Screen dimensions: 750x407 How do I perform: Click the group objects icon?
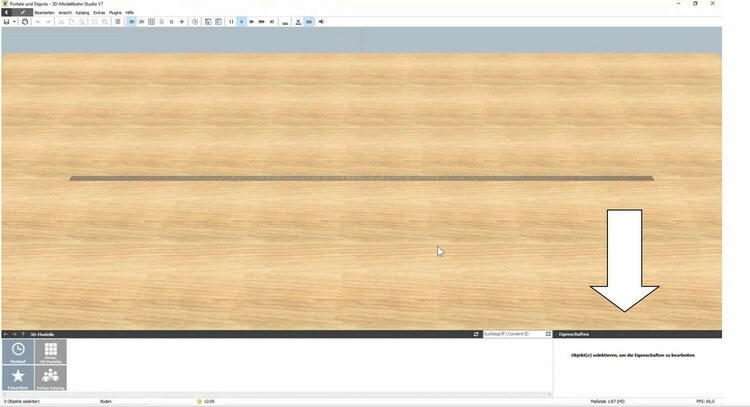click(x=95, y=22)
